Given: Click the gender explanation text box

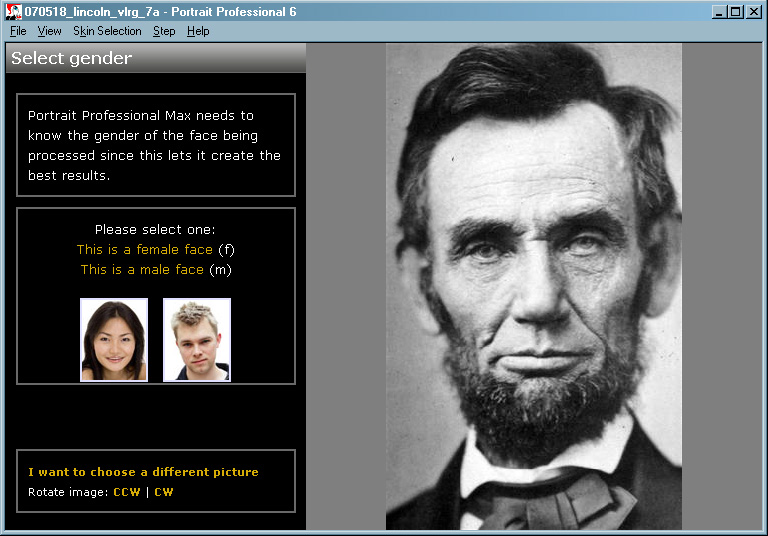Looking at the screenshot, I should 155,145.
